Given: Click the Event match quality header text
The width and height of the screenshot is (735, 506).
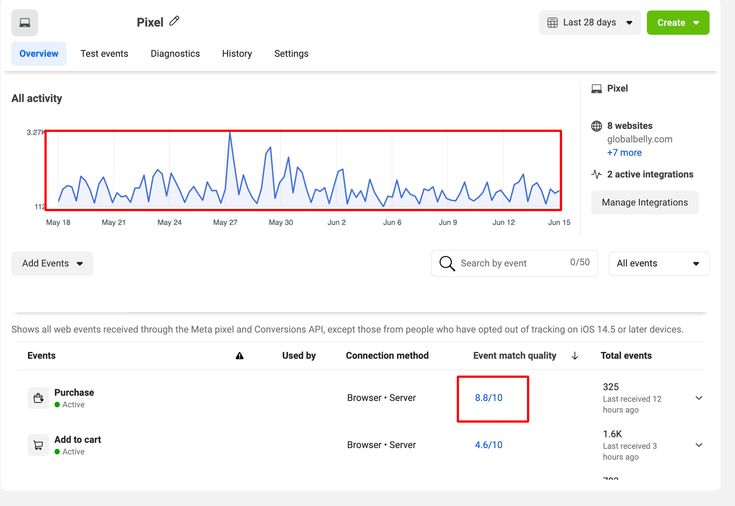Looking at the screenshot, I should (x=515, y=355).
